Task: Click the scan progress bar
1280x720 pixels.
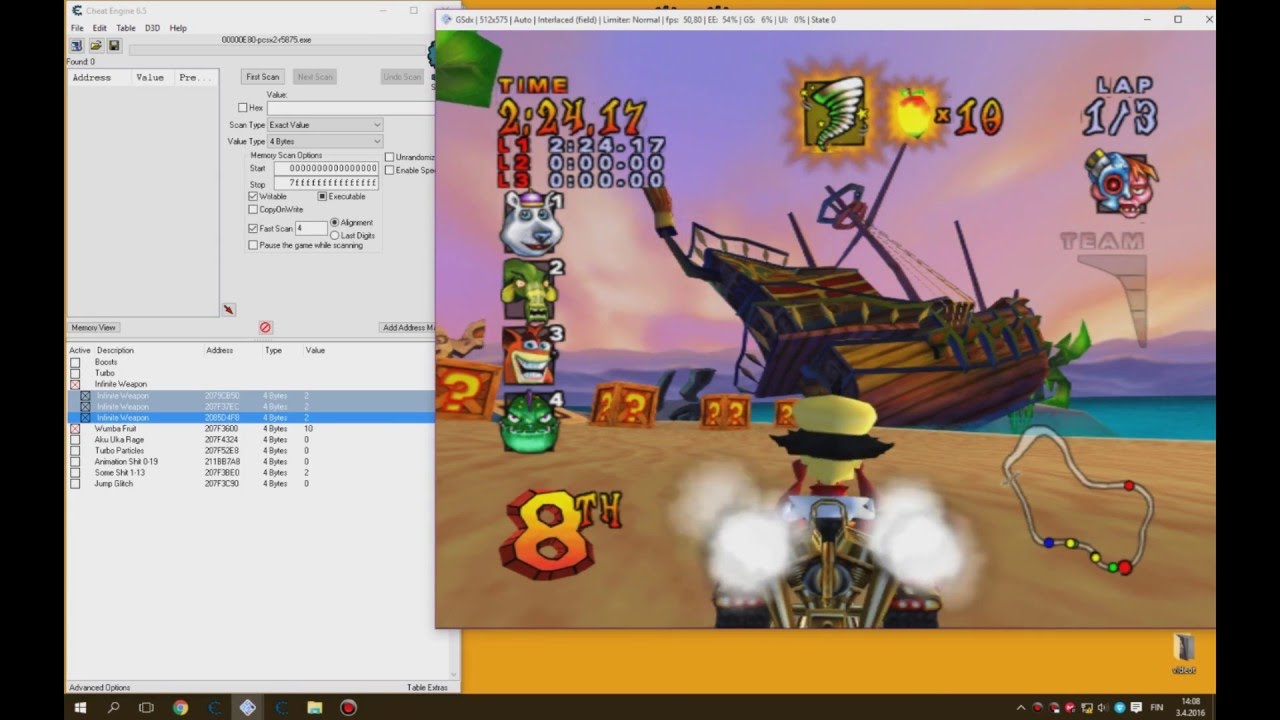Action: point(278,50)
